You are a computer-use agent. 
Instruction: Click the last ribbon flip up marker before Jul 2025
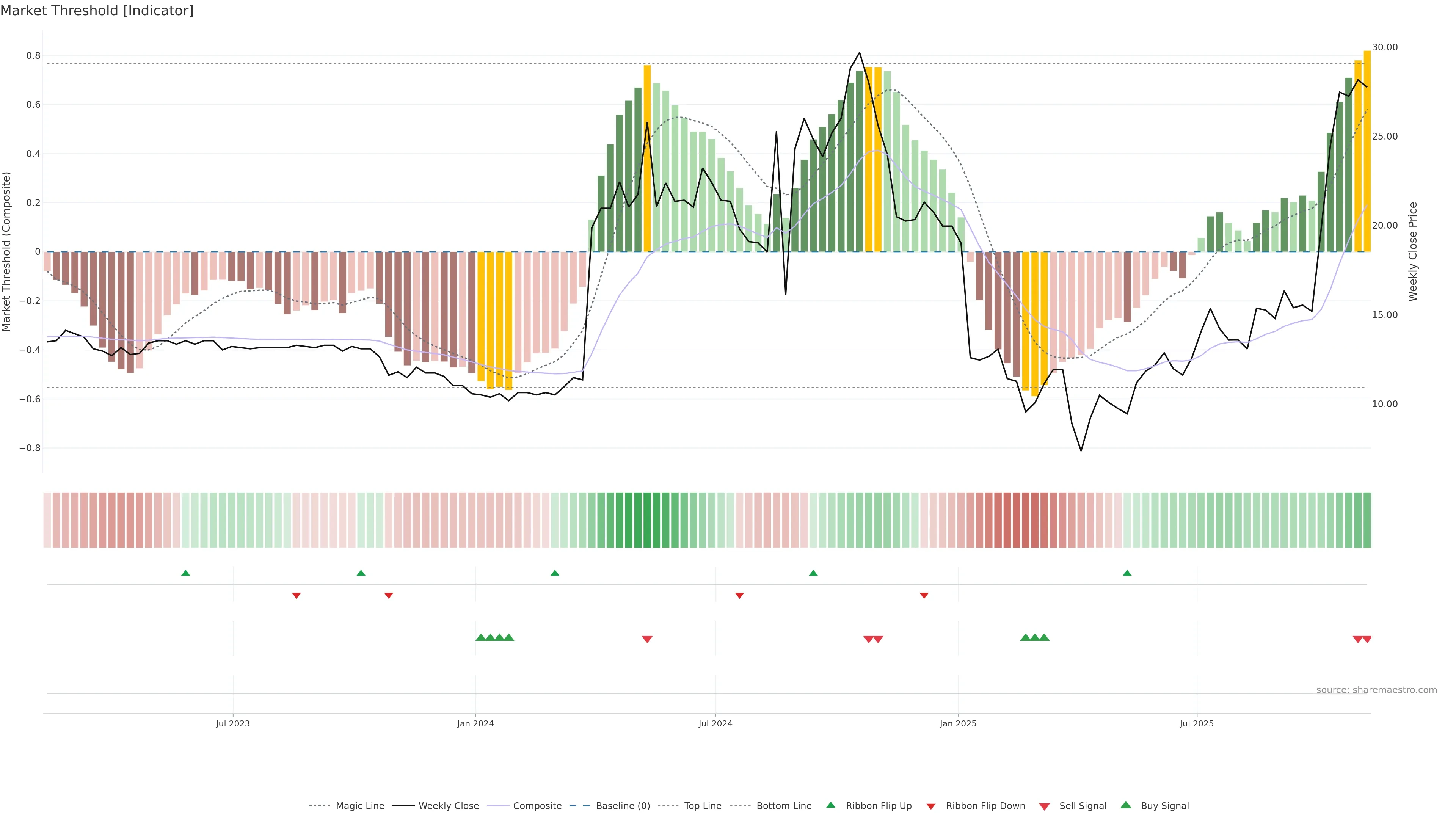[1127, 573]
